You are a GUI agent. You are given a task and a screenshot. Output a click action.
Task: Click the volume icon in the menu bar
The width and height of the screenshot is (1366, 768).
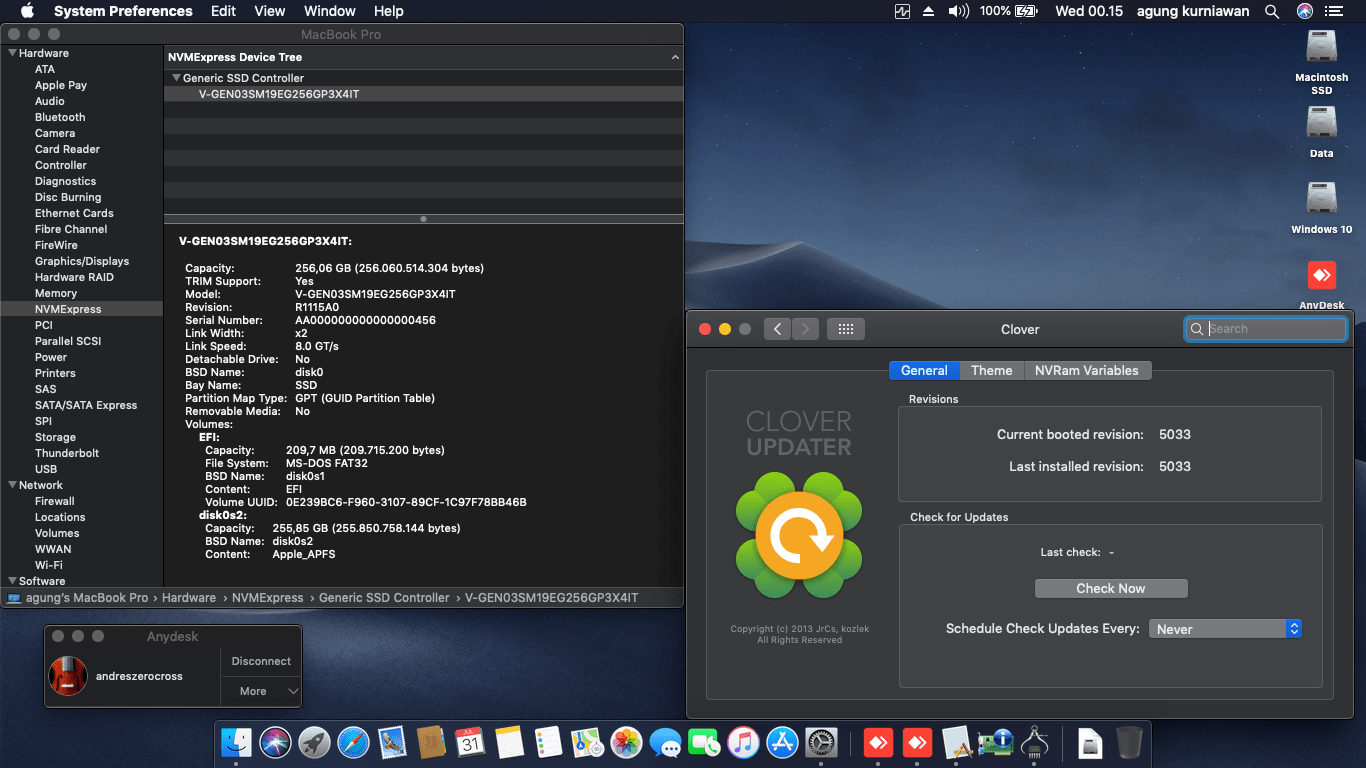959,11
